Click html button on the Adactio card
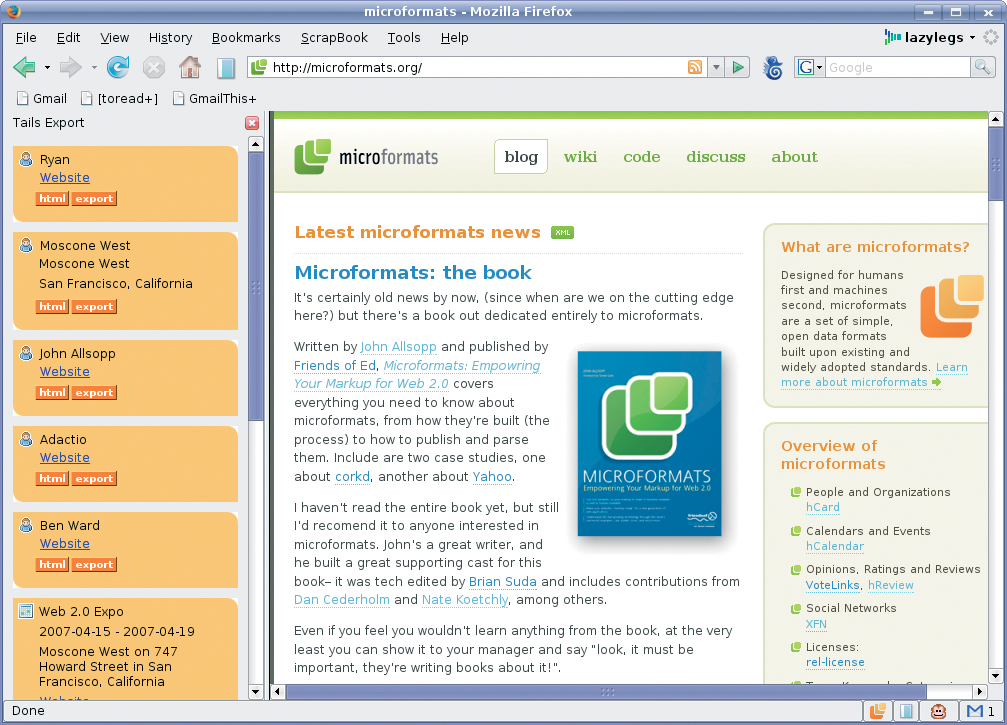The height and width of the screenshot is (725, 1007). [52, 478]
